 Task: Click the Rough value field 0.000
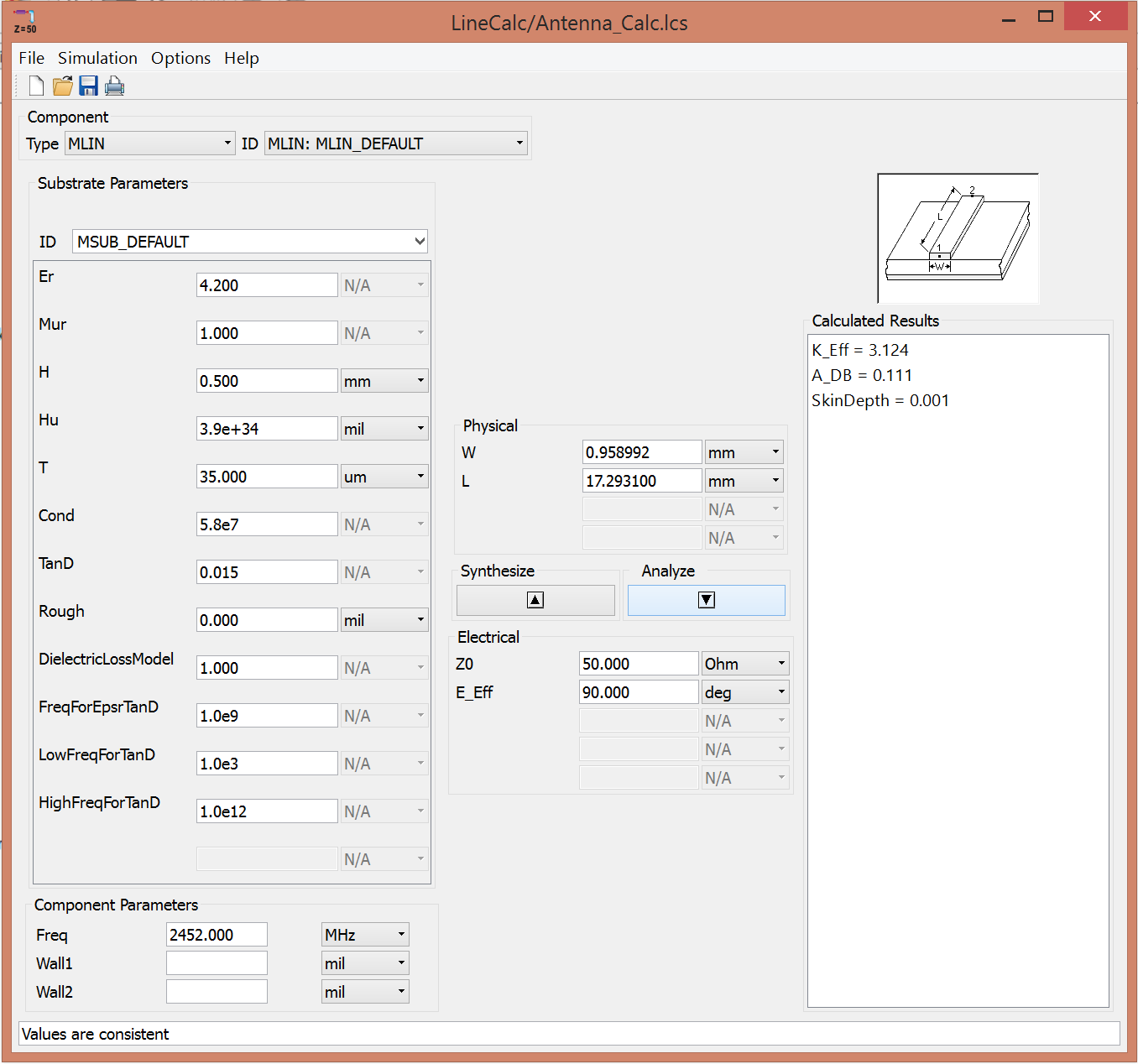pos(267,620)
